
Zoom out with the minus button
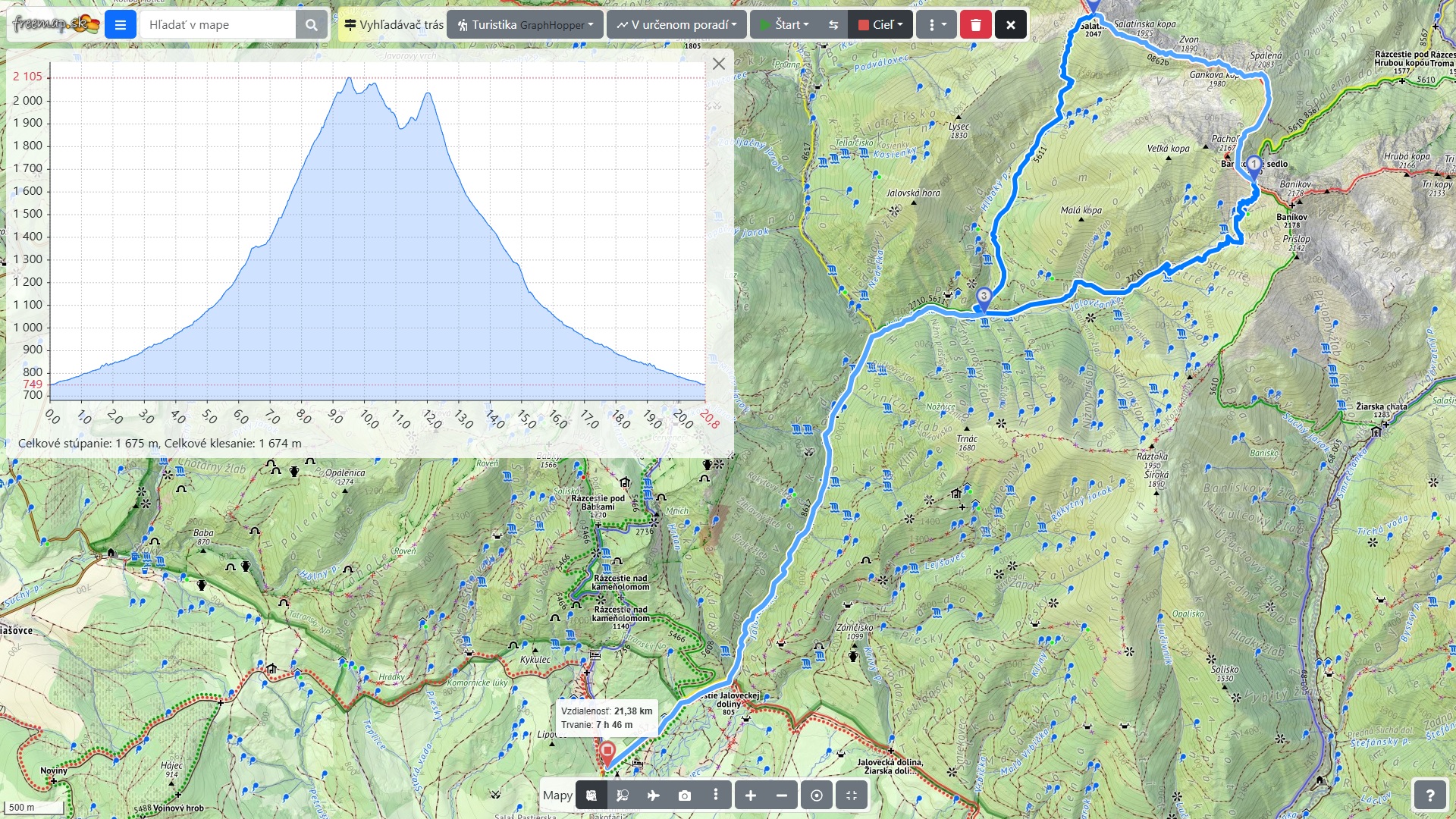pyautogui.click(x=782, y=795)
